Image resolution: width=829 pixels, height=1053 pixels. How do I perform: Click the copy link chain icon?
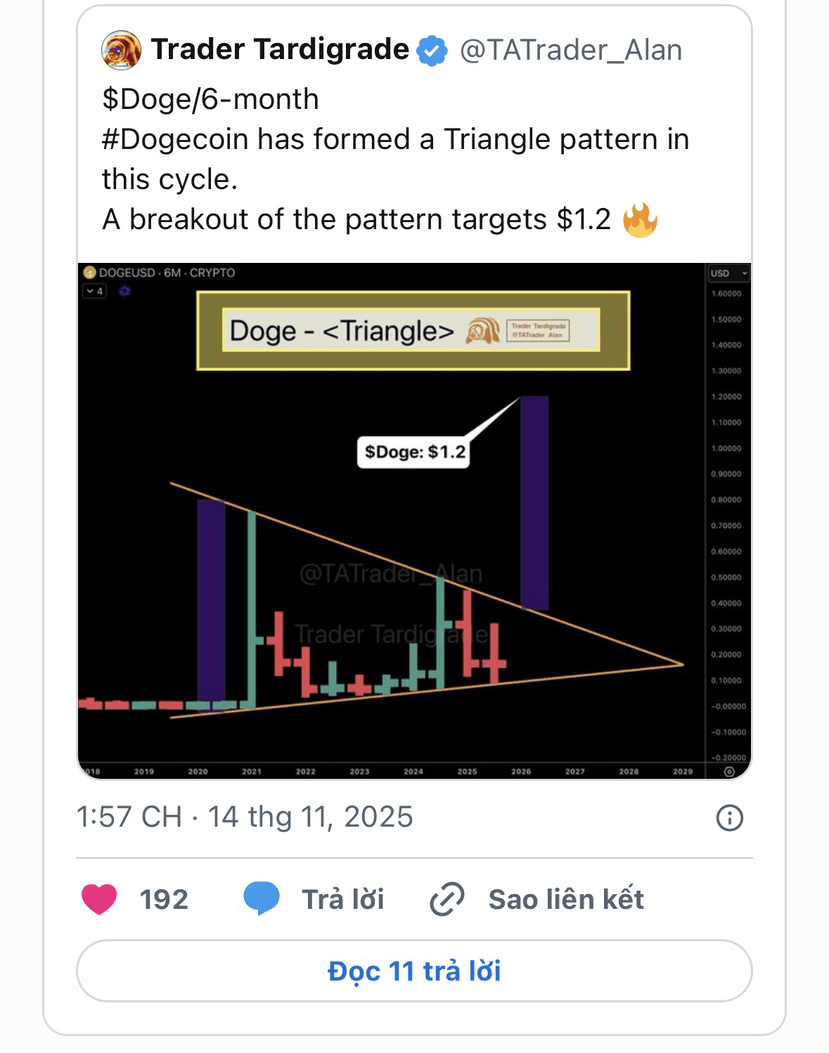[447, 899]
